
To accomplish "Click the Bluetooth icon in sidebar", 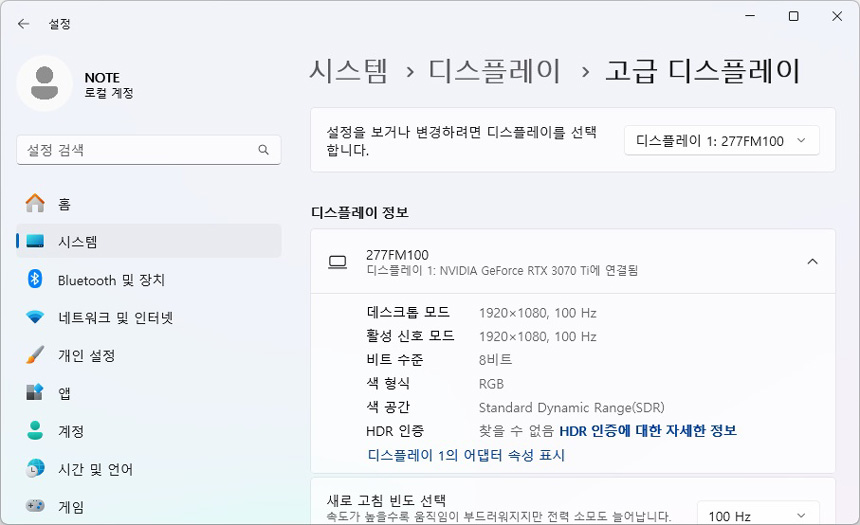I will click(35, 280).
